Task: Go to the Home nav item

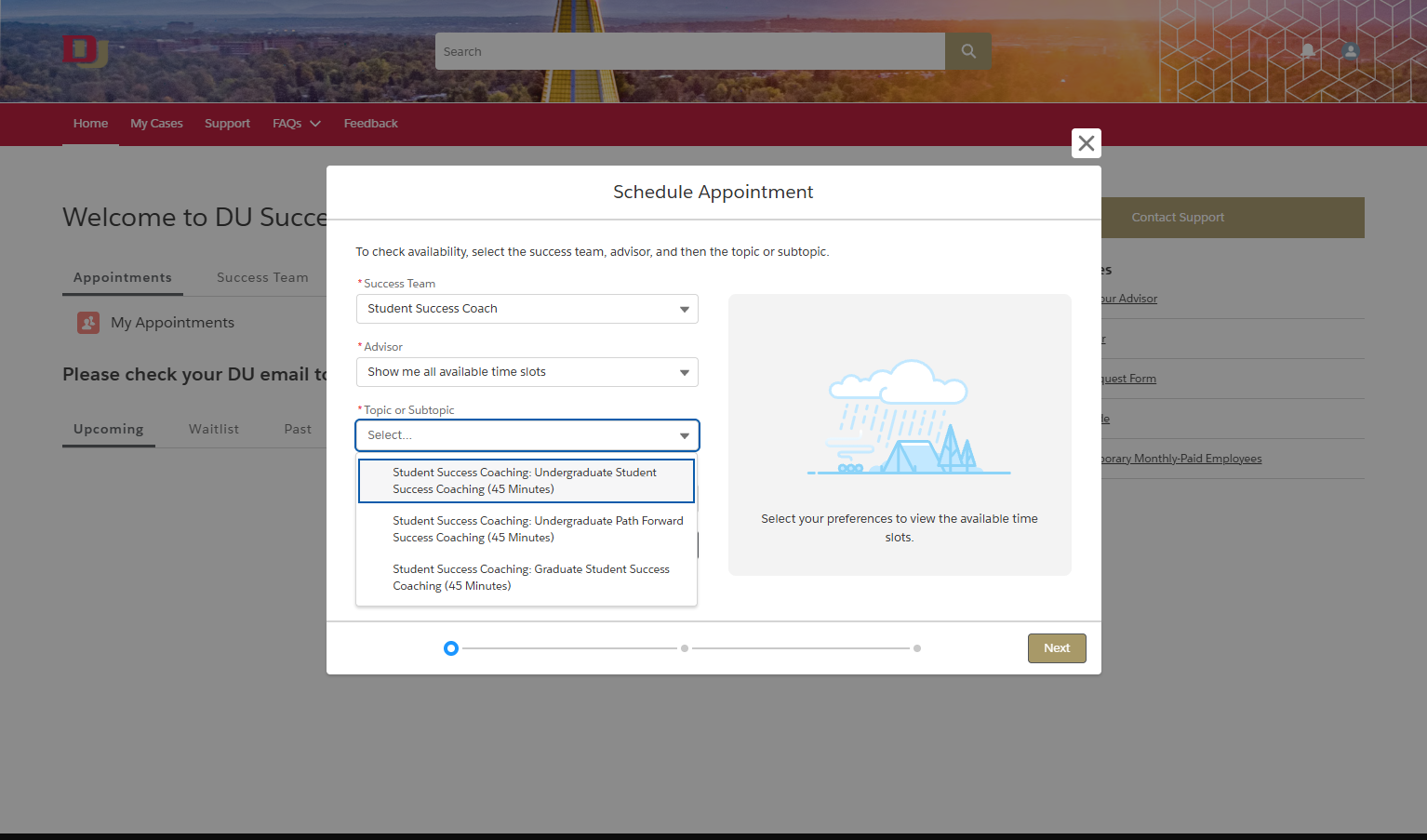Action: 90,124
